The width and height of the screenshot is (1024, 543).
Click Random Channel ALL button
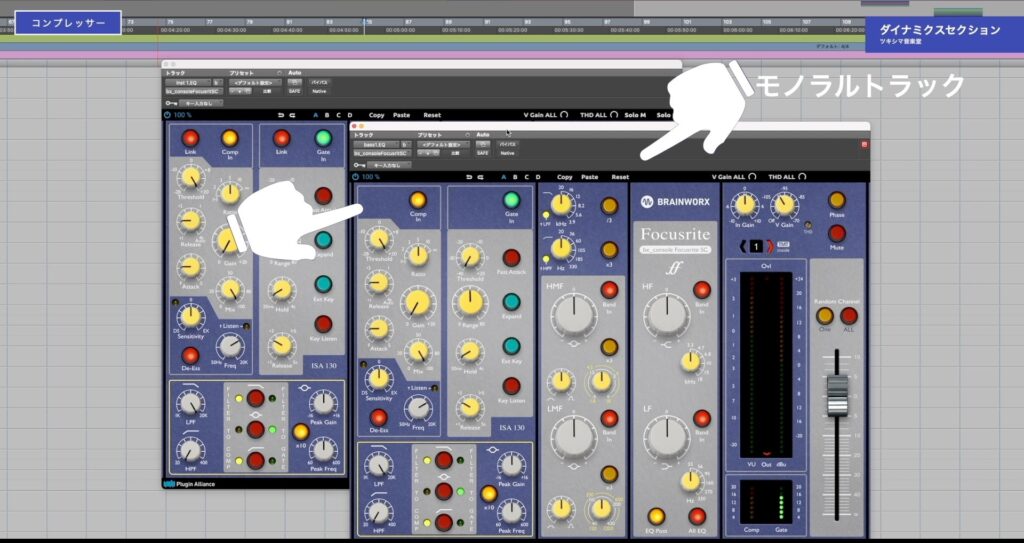coord(848,316)
